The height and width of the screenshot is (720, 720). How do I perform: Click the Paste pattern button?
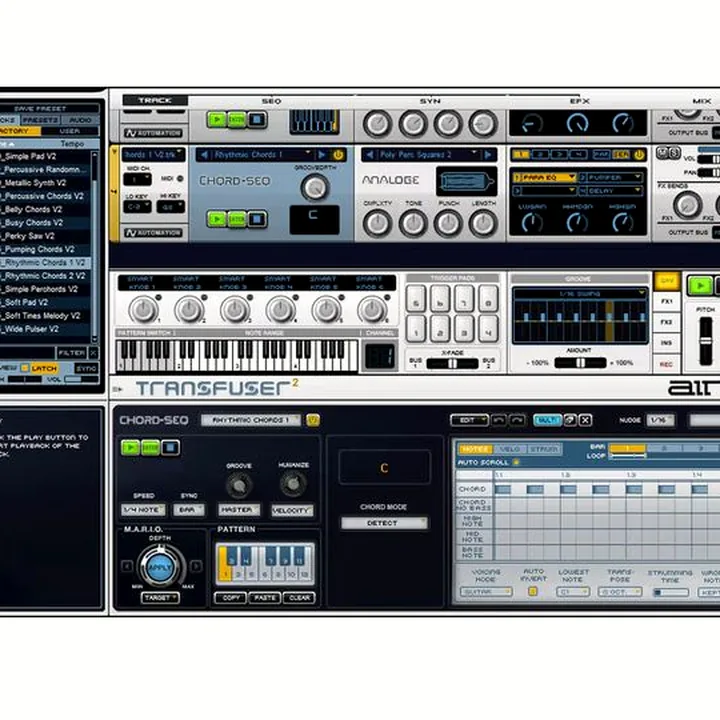tap(264, 597)
